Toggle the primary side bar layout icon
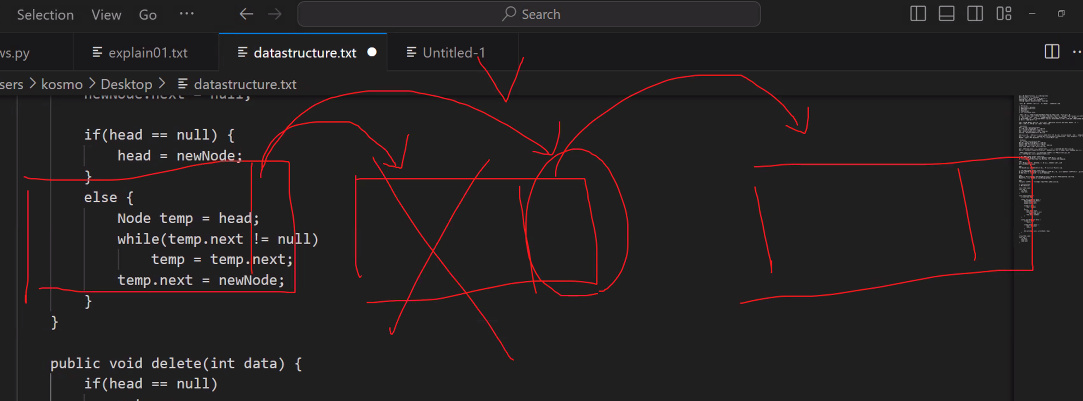 tap(918, 14)
